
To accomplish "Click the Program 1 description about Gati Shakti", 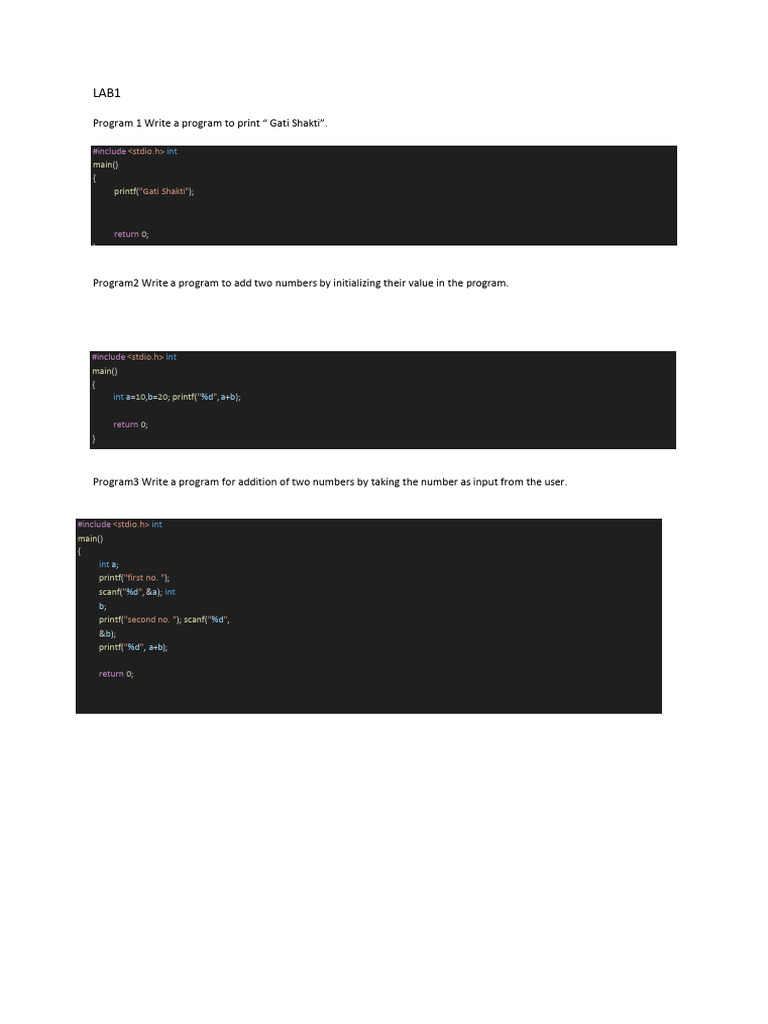I will tap(210, 123).
